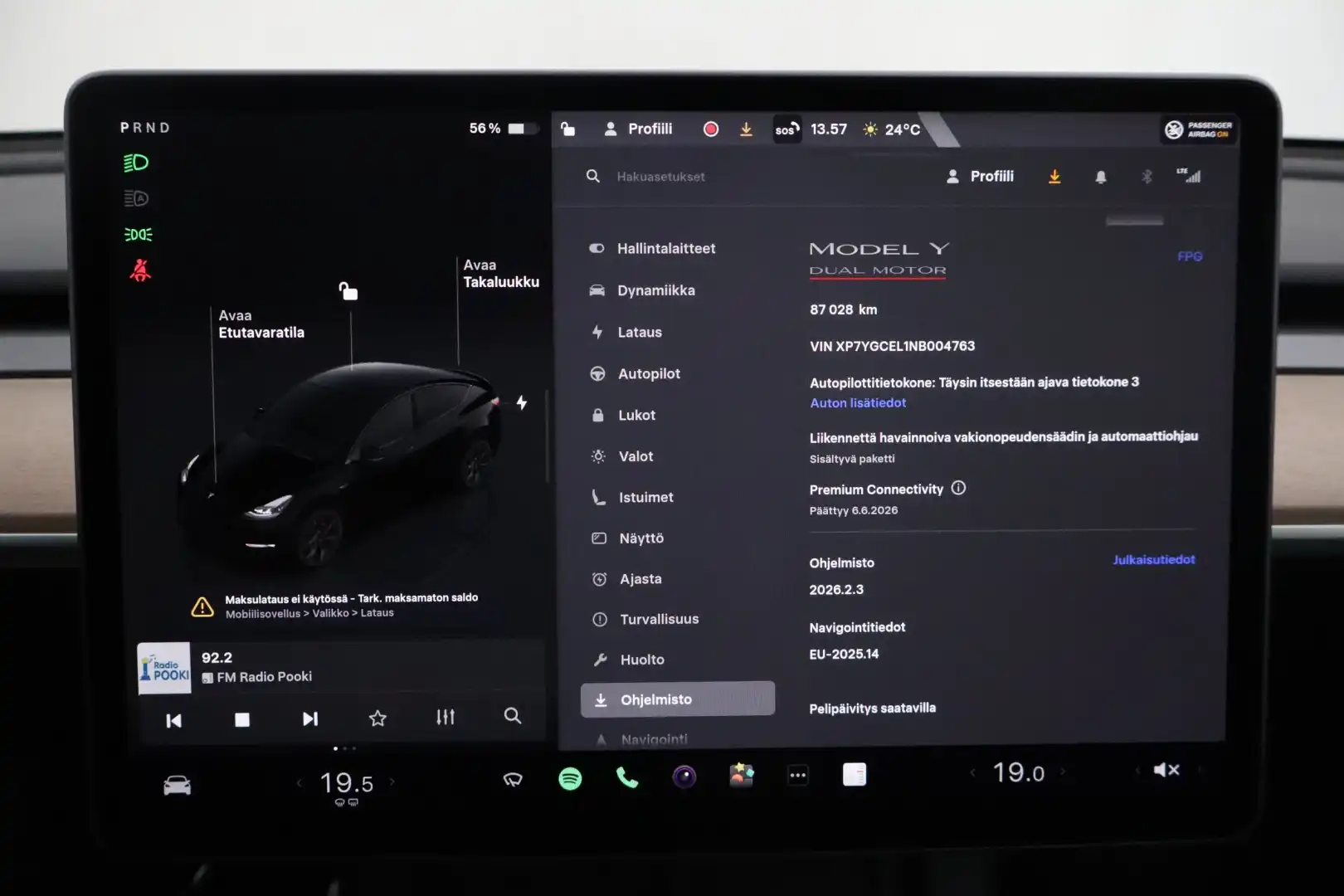This screenshot has height=896, width=1344.
Task: Tap the FPG label beside Model Y
Action: (1190, 256)
